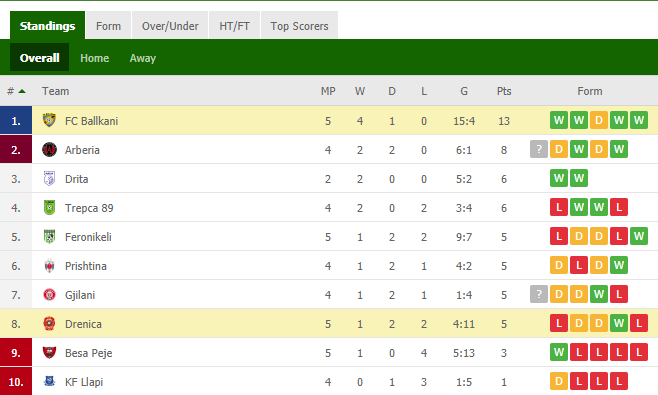Open the Feronikeli team name link
This screenshot has height=395, width=658.
point(88,237)
